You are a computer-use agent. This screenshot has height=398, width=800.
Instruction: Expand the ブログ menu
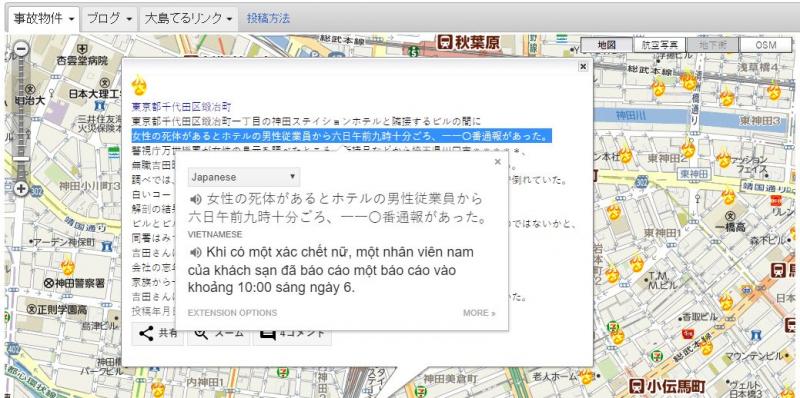109,19
